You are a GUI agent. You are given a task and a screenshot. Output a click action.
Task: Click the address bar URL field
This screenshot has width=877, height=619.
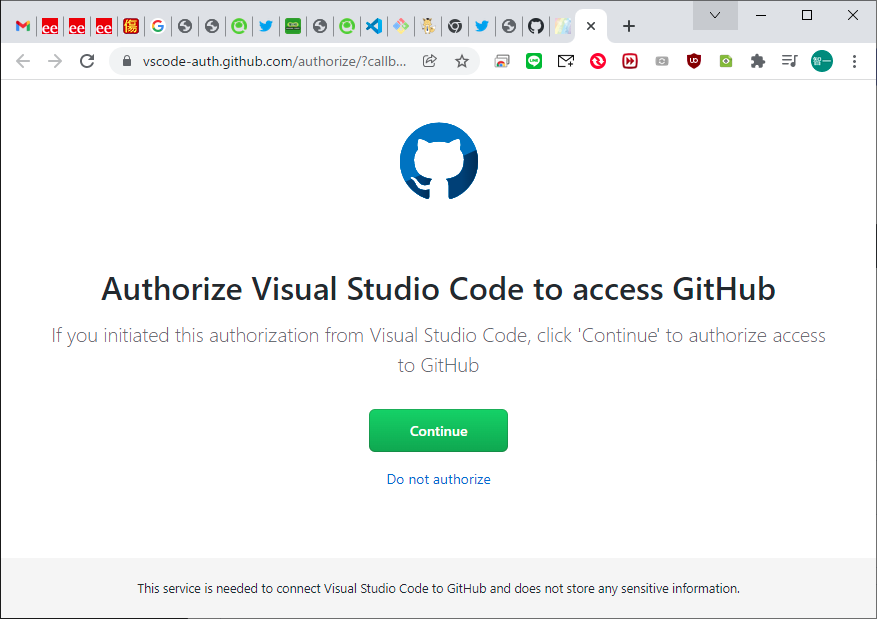click(x=275, y=61)
